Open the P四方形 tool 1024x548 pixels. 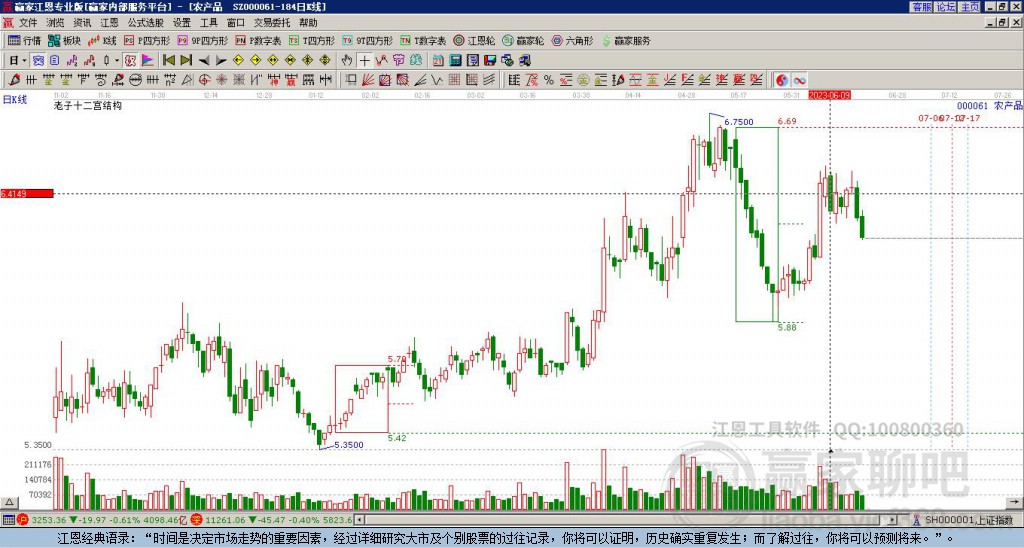point(147,40)
